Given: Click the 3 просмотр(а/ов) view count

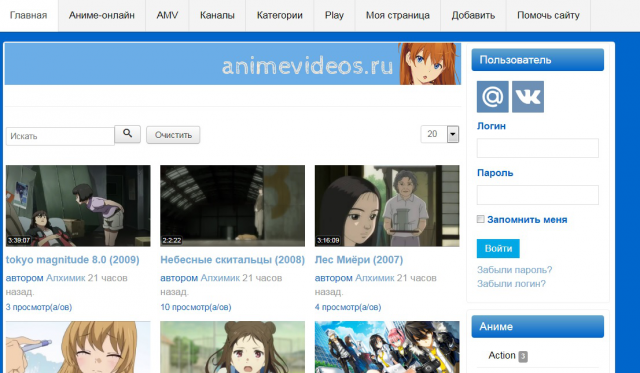Looking at the screenshot, I should (39, 307).
